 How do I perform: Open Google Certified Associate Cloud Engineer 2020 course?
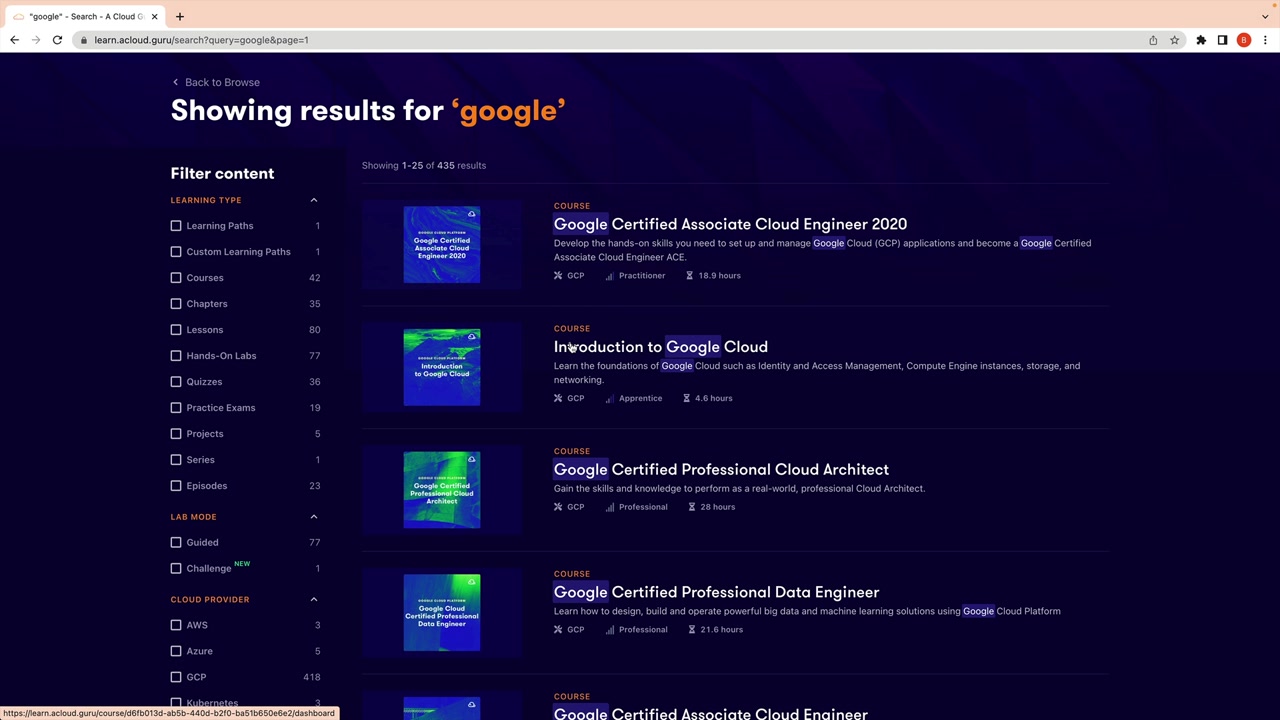(730, 224)
